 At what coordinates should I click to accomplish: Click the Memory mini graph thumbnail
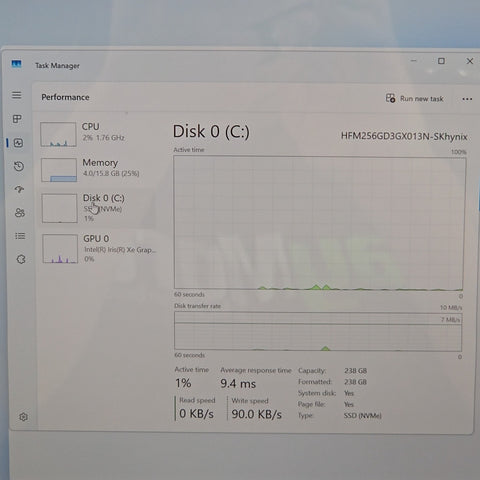click(59, 170)
